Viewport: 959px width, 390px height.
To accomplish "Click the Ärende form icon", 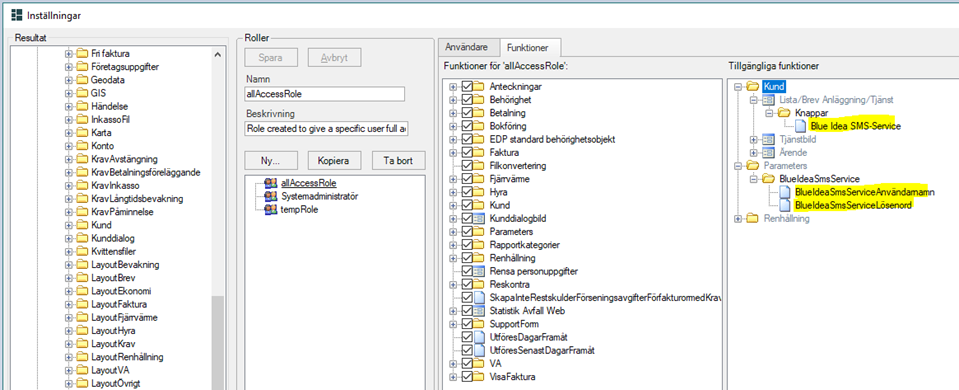I will click(x=769, y=152).
